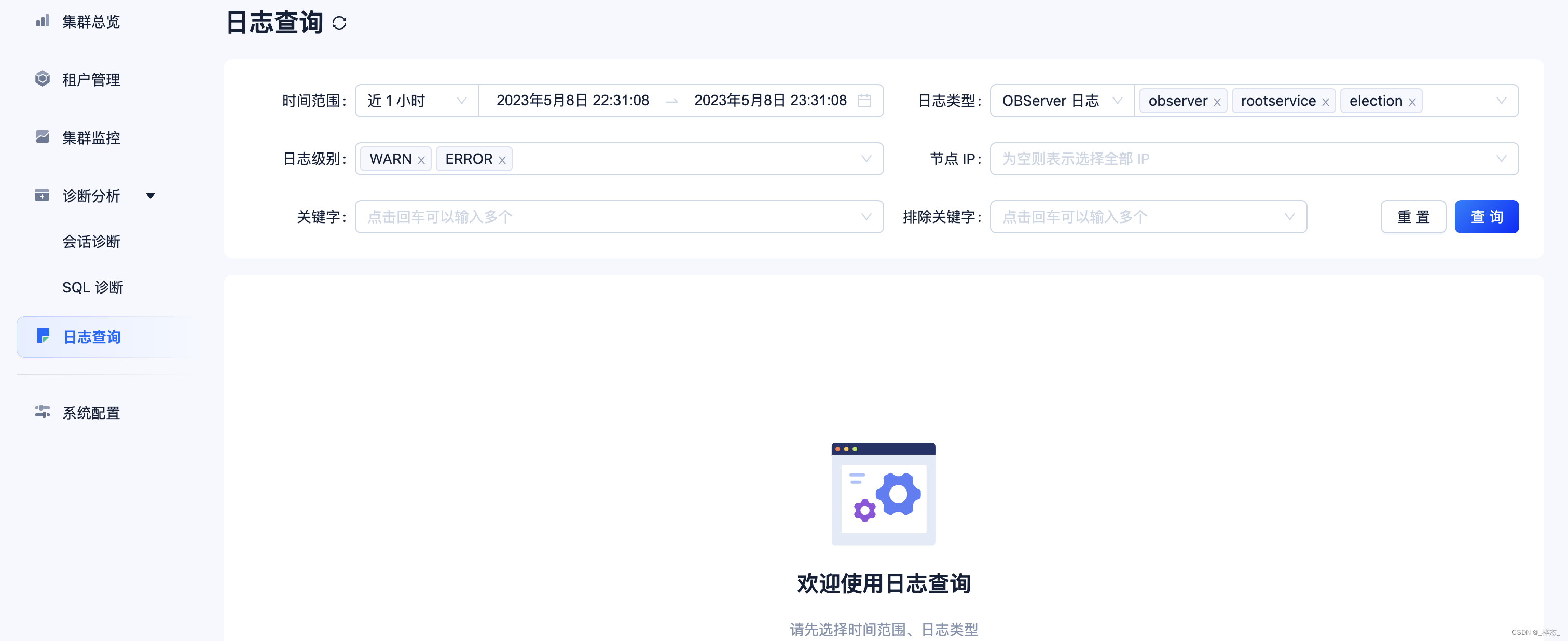Click the 租户管理 hexagon icon
This screenshot has height=641, width=1568.
(42, 79)
